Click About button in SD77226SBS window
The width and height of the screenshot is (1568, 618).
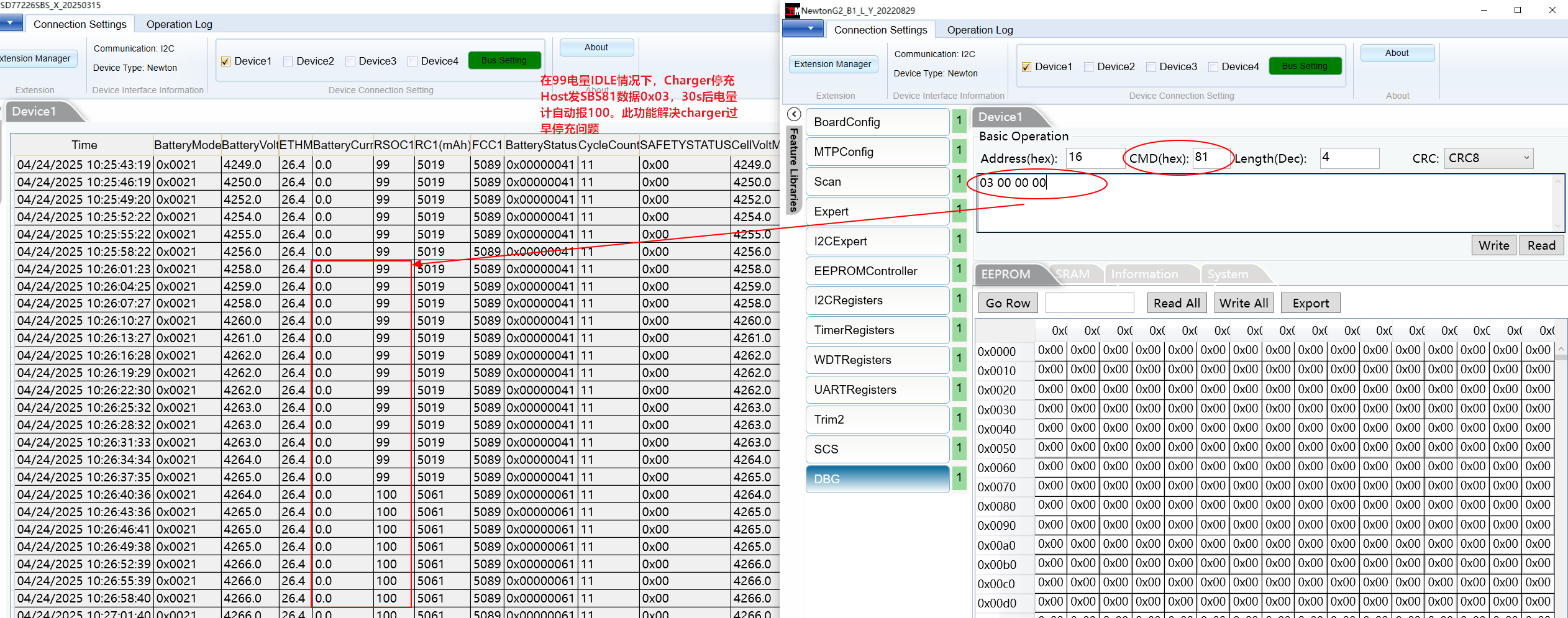tap(596, 48)
